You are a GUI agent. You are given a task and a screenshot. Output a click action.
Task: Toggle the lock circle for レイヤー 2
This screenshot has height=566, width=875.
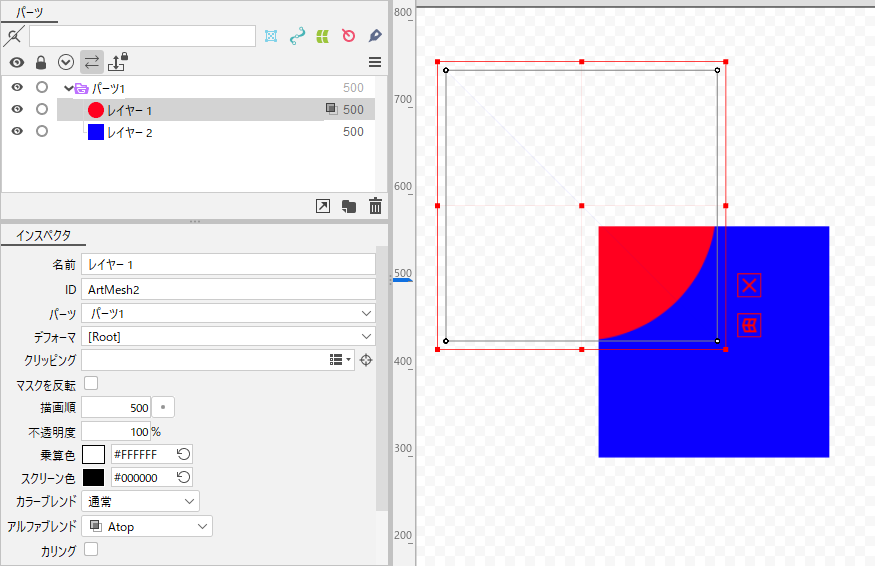click(x=42, y=131)
